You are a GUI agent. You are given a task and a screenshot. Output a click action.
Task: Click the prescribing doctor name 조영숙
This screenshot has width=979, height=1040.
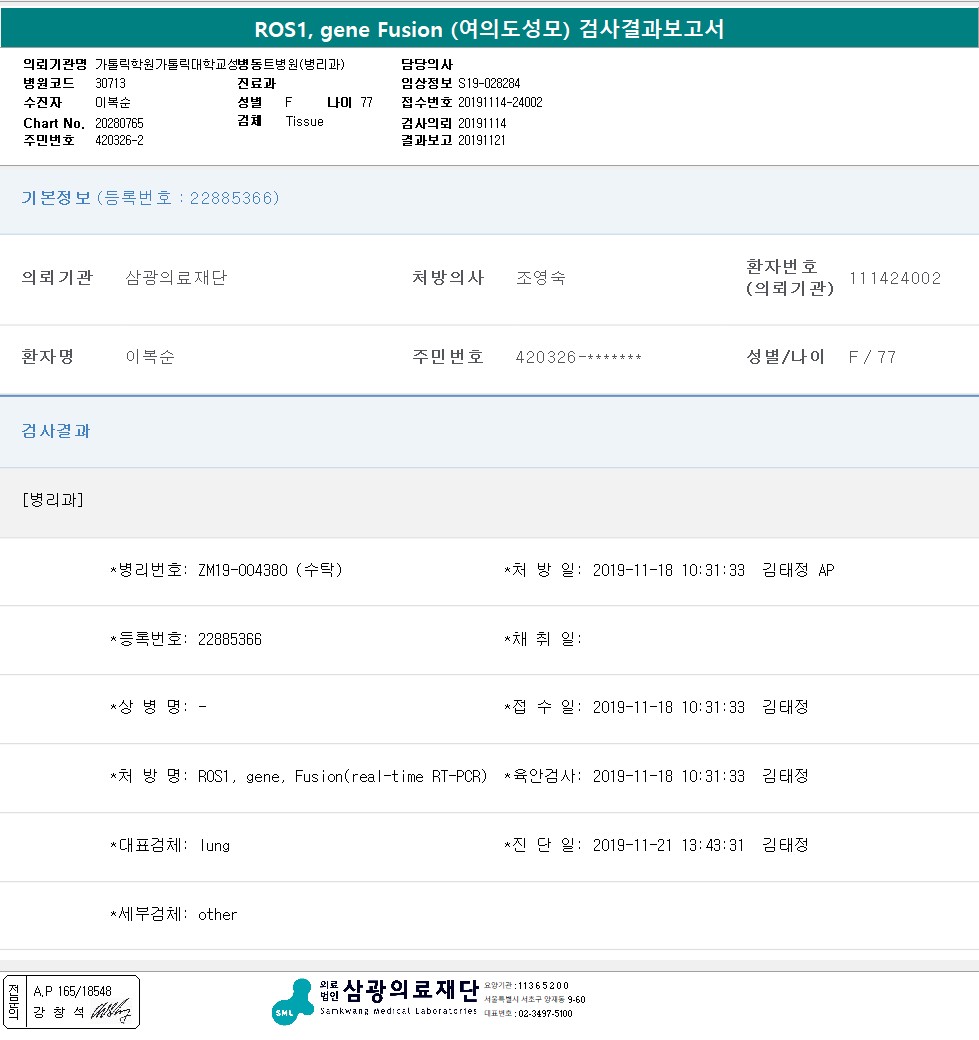[541, 278]
